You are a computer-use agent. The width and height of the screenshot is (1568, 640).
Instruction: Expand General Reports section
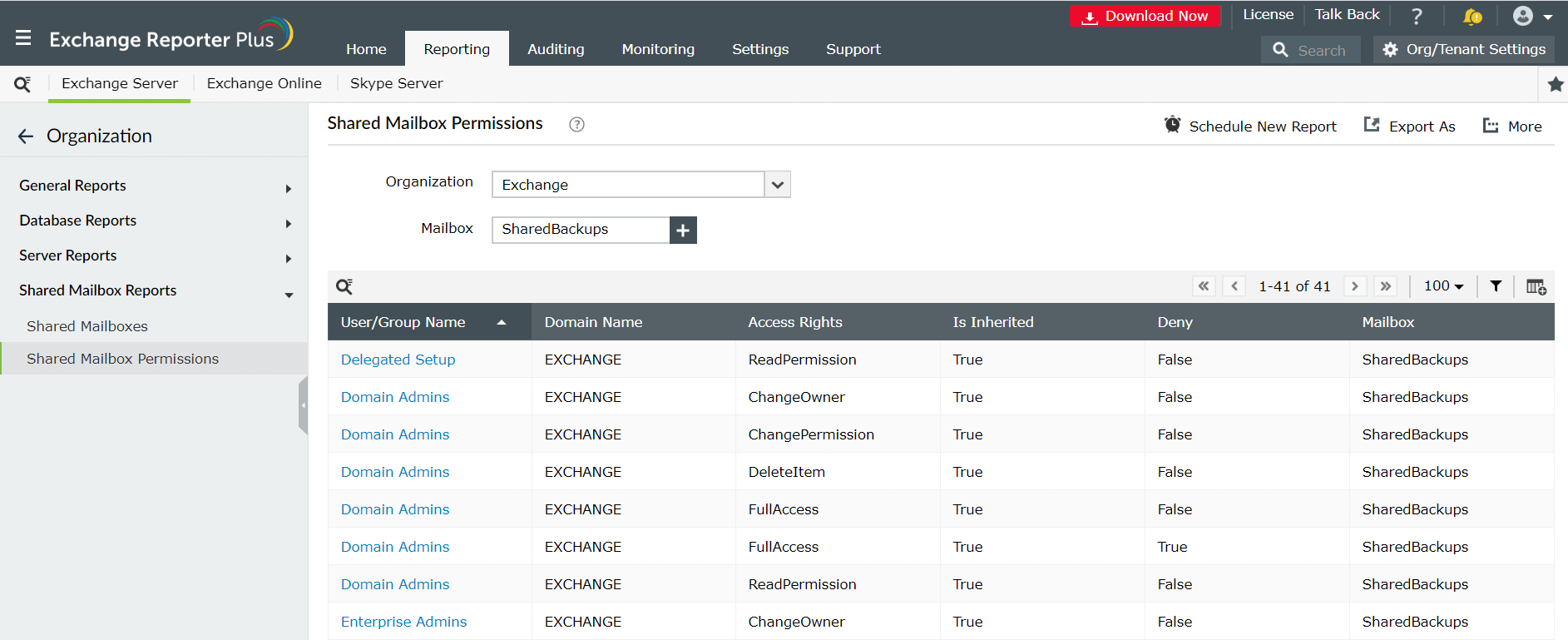288,189
